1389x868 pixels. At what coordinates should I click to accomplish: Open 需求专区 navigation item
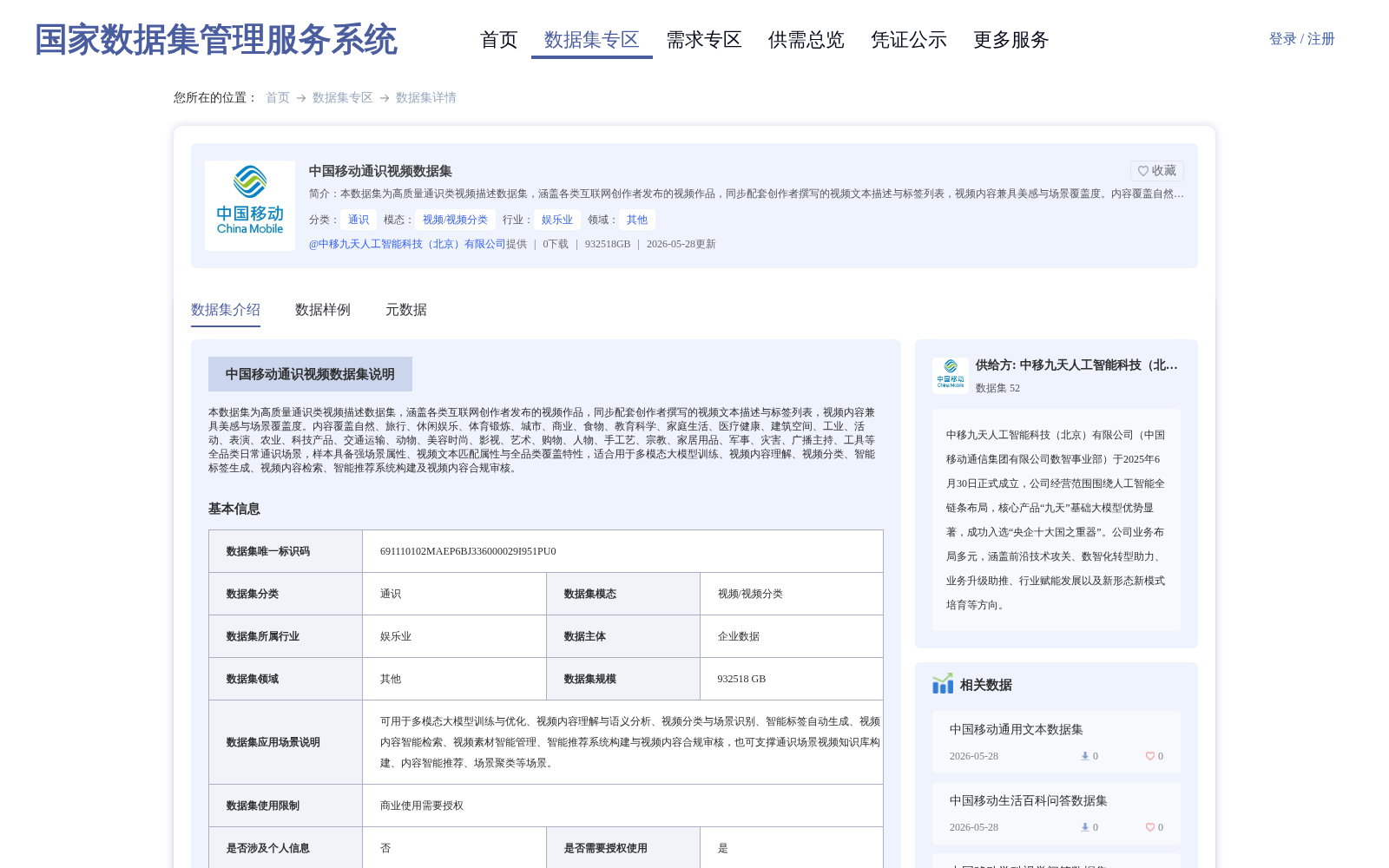[704, 40]
